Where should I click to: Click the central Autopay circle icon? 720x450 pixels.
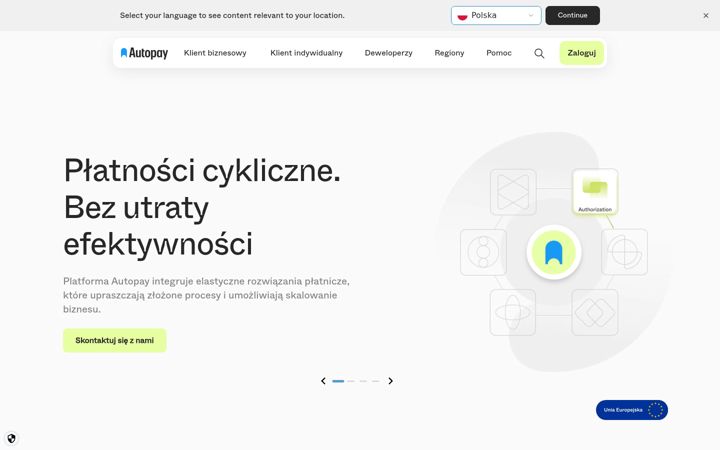554,252
